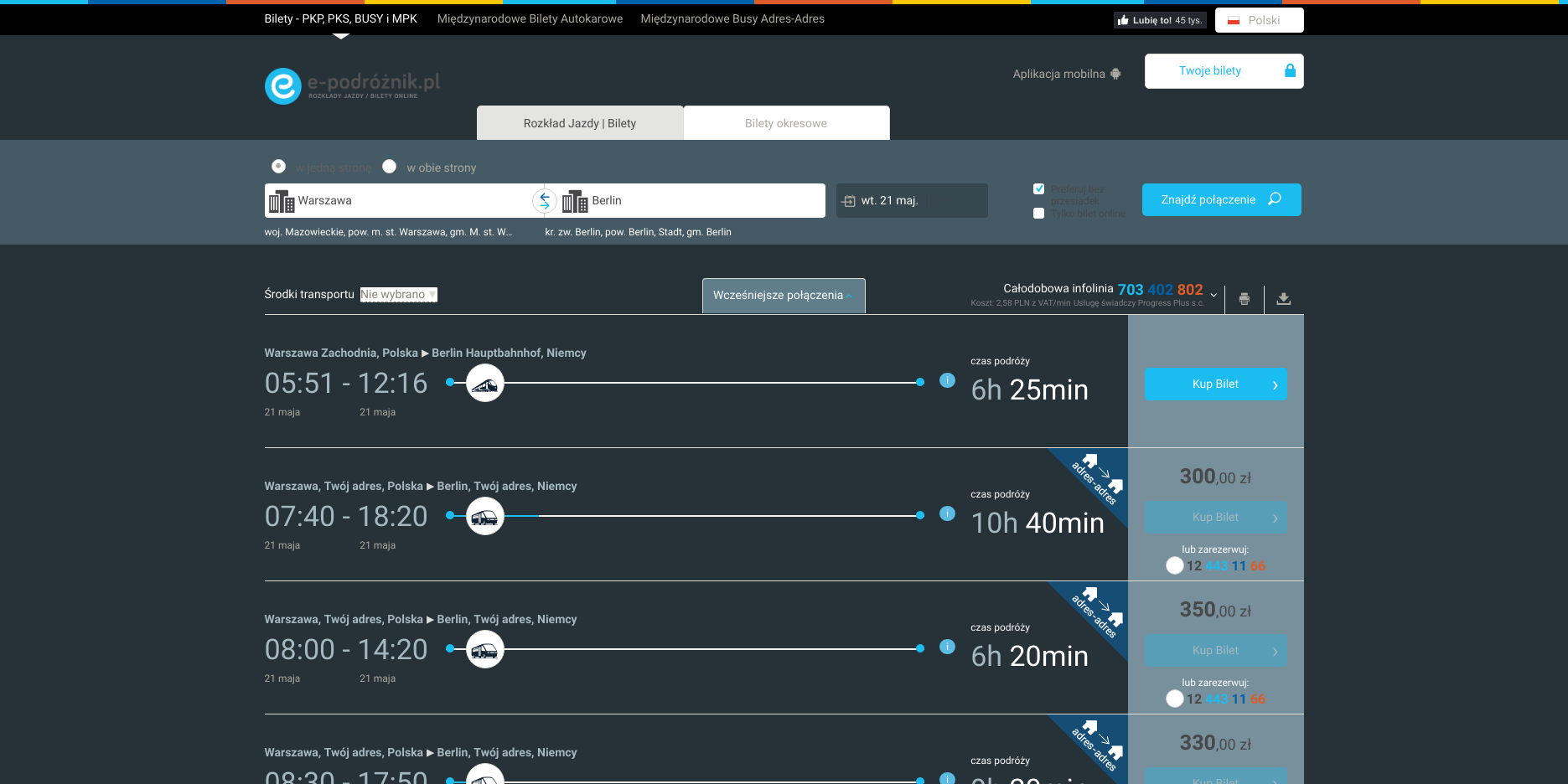Show info for the 07:40 - 18:20 connection
1568x784 pixels.
pyautogui.click(x=948, y=513)
